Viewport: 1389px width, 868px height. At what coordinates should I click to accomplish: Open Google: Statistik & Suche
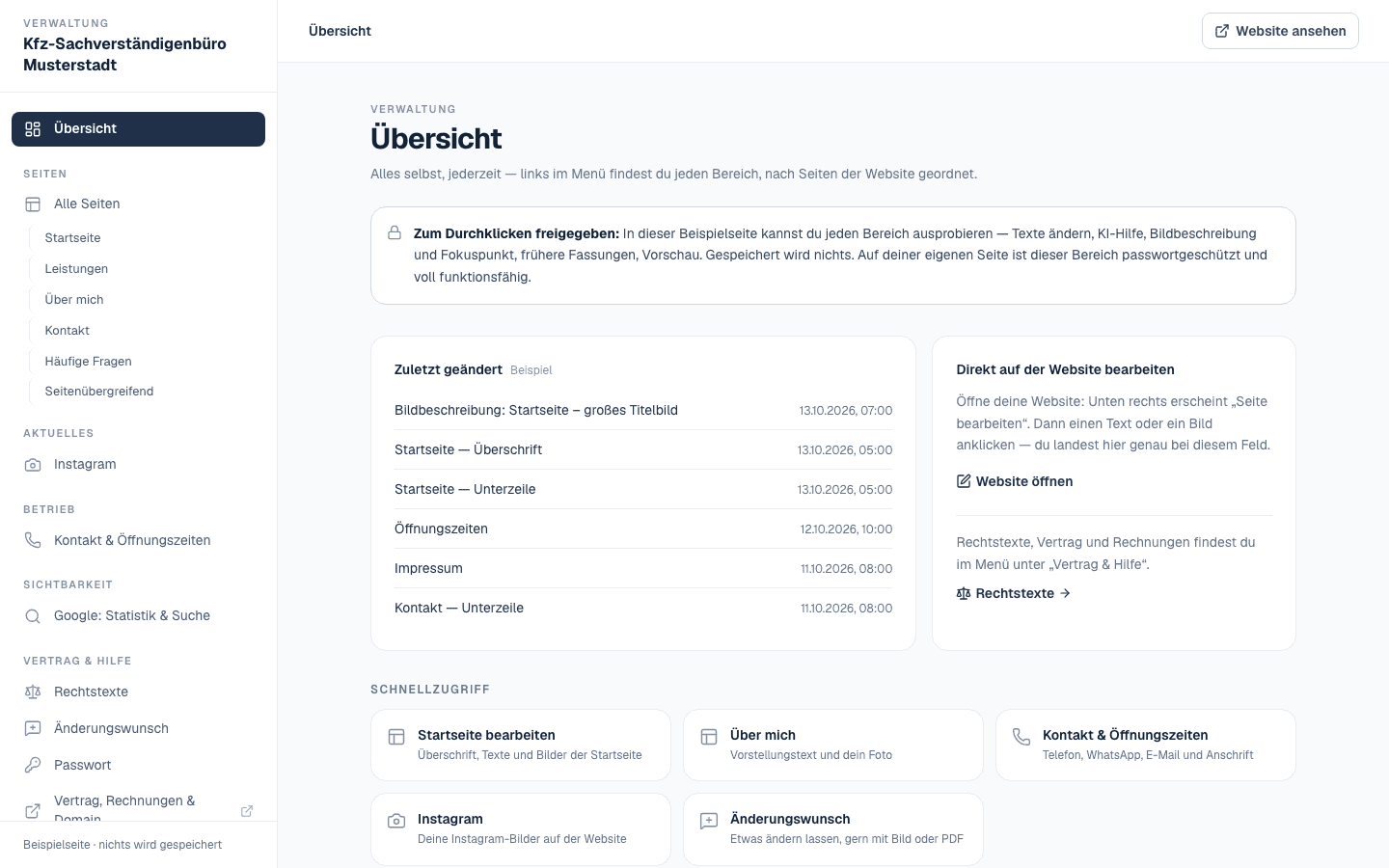click(x=138, y=616)
